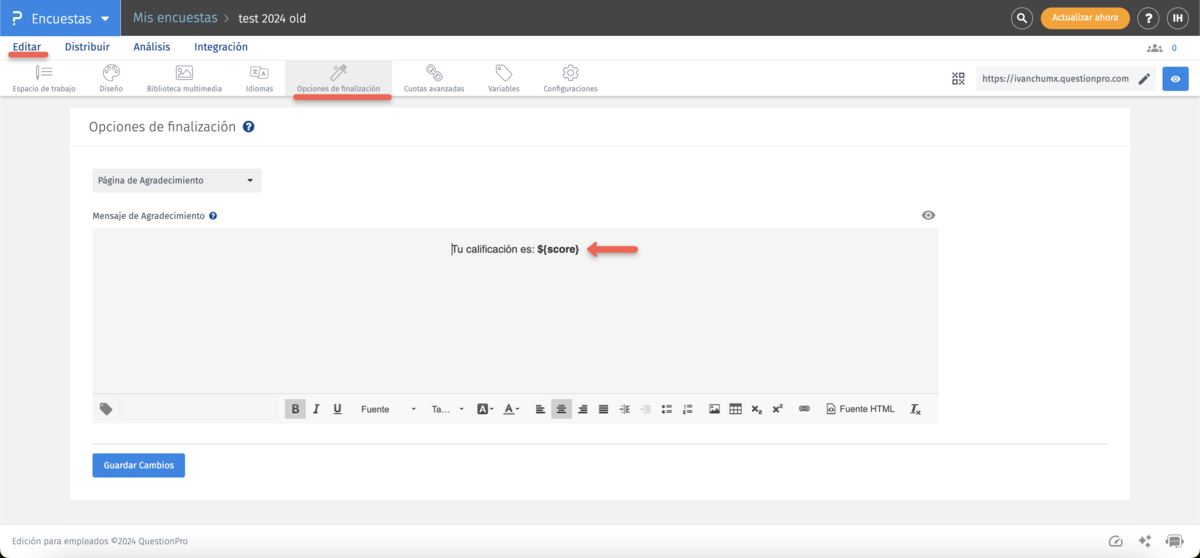Image resolution: width=1200 pixels, height=558 pixels.
Task: Toggle center alignment
Action: pyautogui.click(x=562, y=409)
